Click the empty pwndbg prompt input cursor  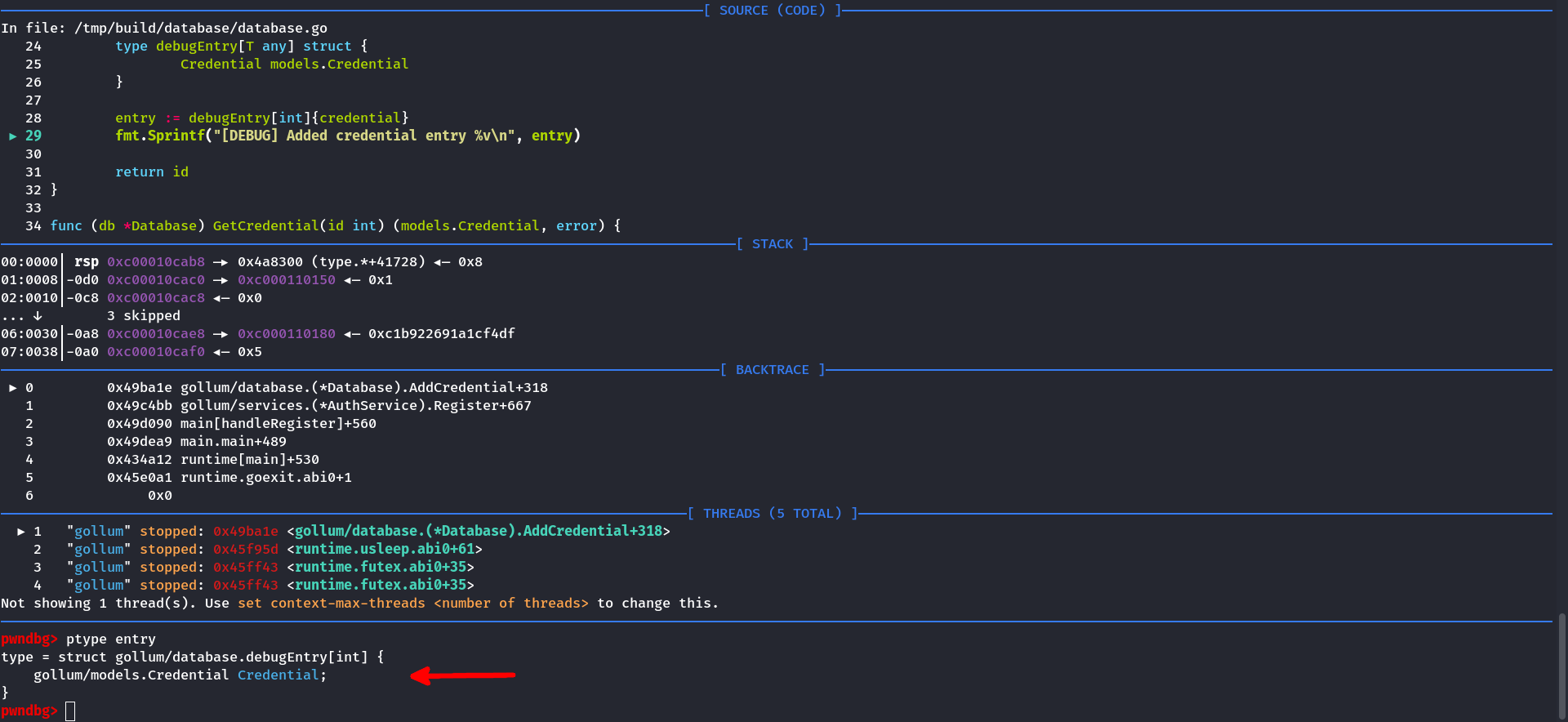(x=70, y=711)
